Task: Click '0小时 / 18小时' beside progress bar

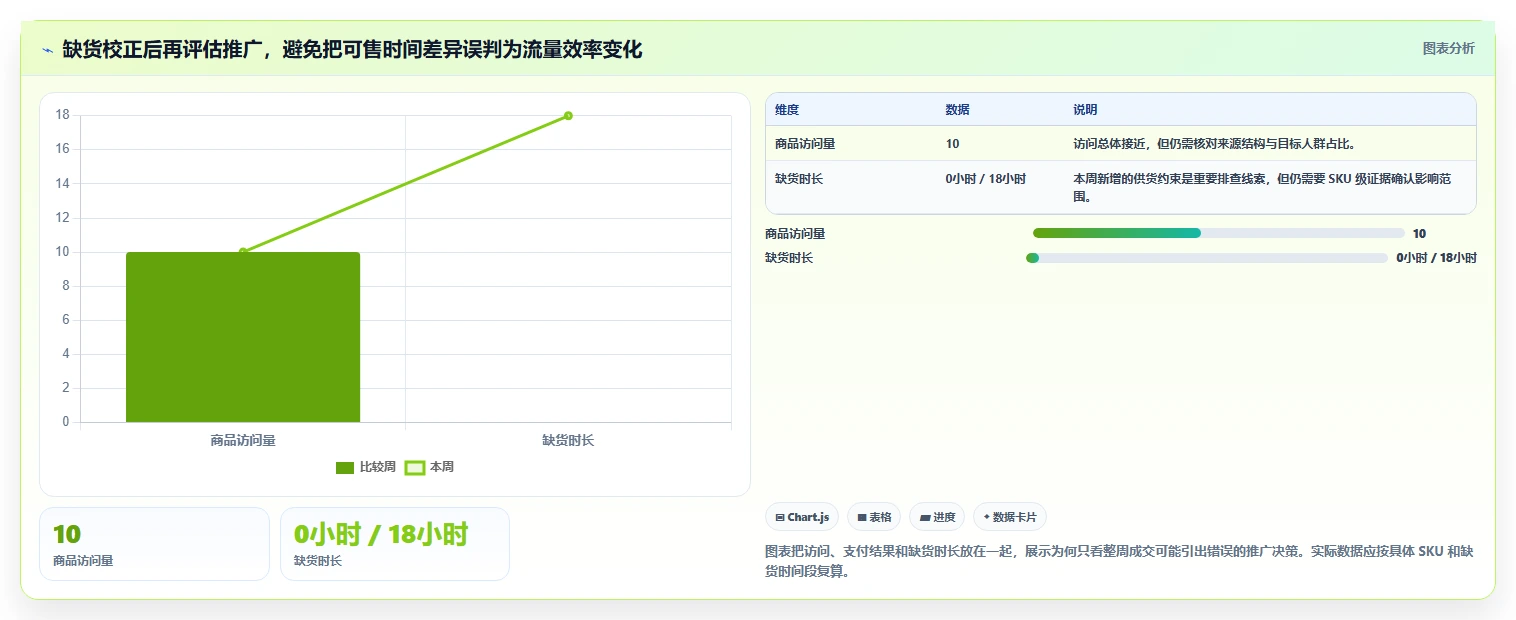Action: (1436, 258)
